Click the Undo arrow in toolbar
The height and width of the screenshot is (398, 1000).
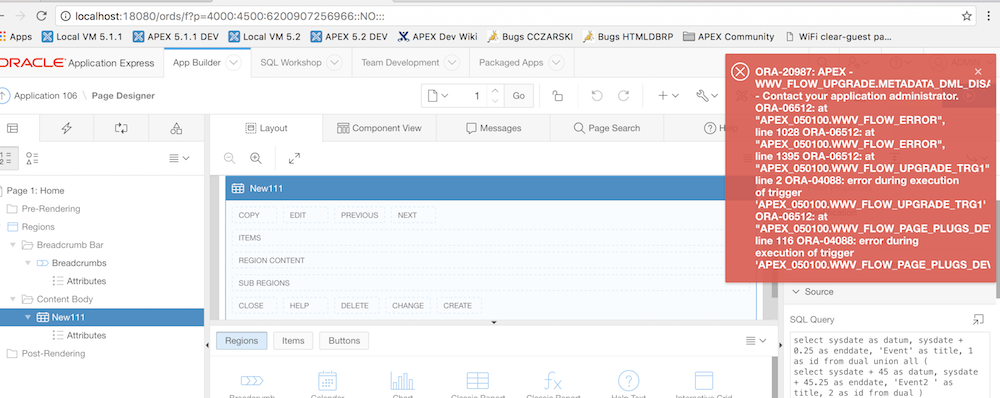point(597,96)
